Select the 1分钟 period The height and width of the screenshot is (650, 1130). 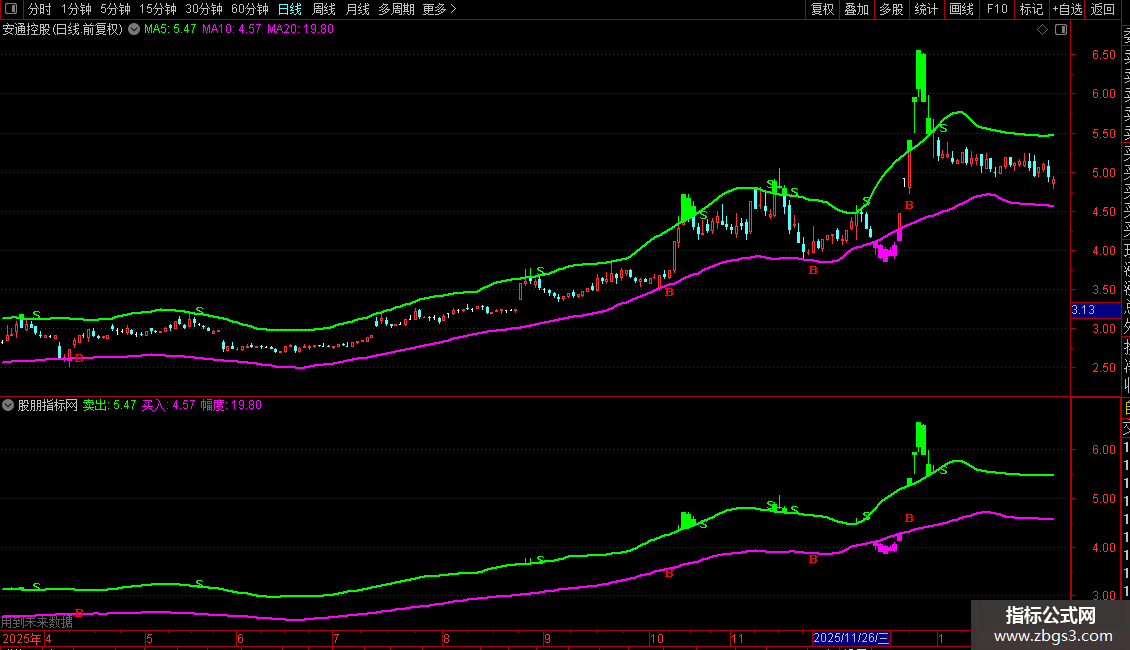[x=76, y=9]
